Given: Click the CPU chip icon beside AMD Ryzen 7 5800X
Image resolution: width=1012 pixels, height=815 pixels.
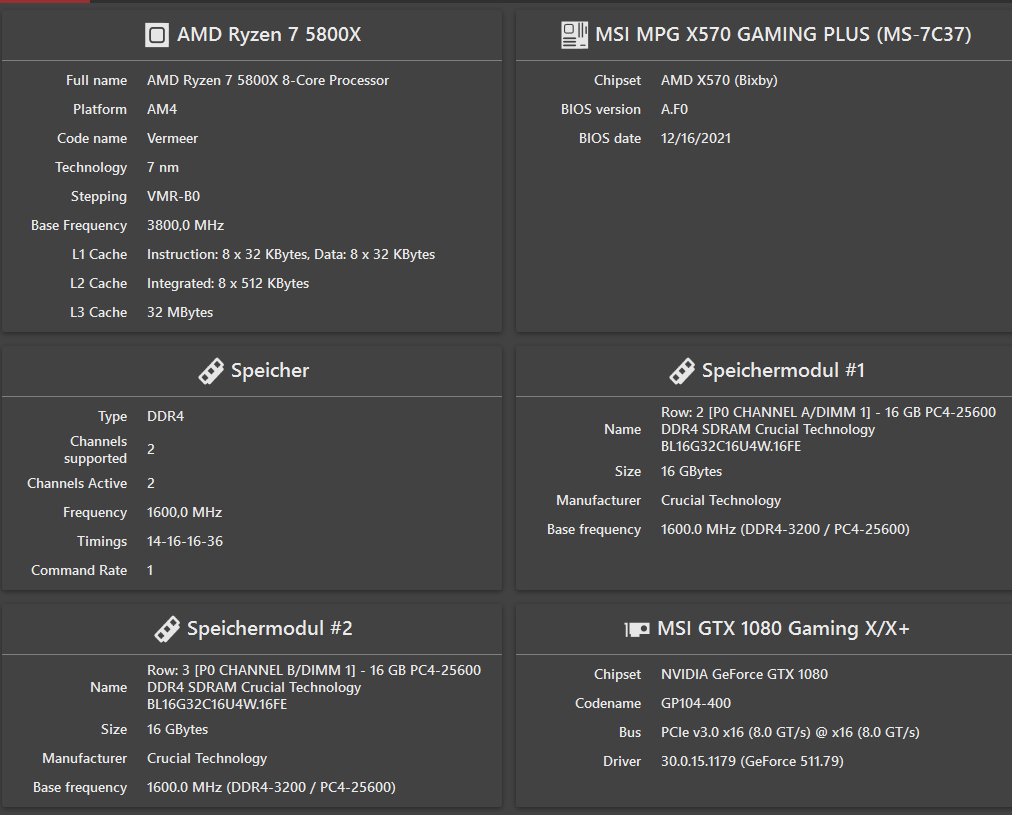Looking at the screenshot, I should tap(157, 35).
